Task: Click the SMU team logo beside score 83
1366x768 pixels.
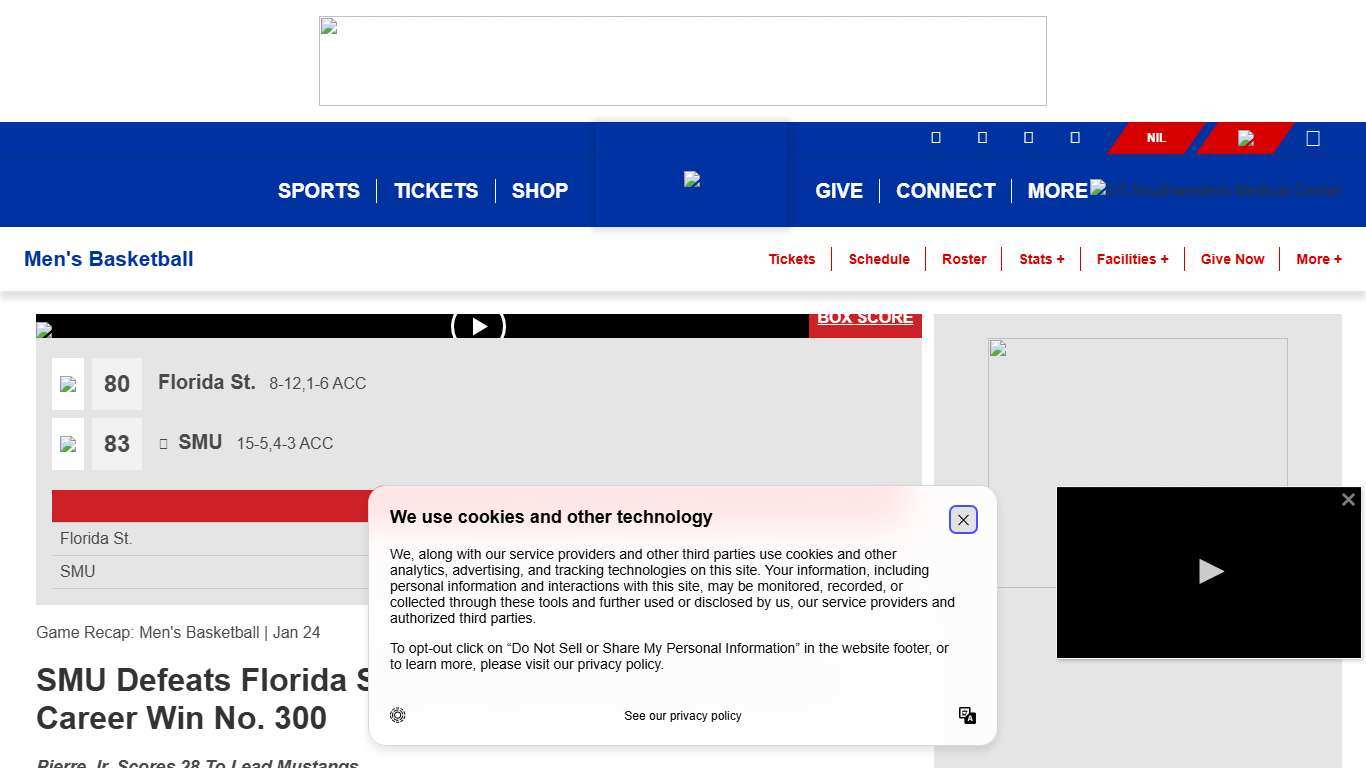Action: click(x=68, y=444)
